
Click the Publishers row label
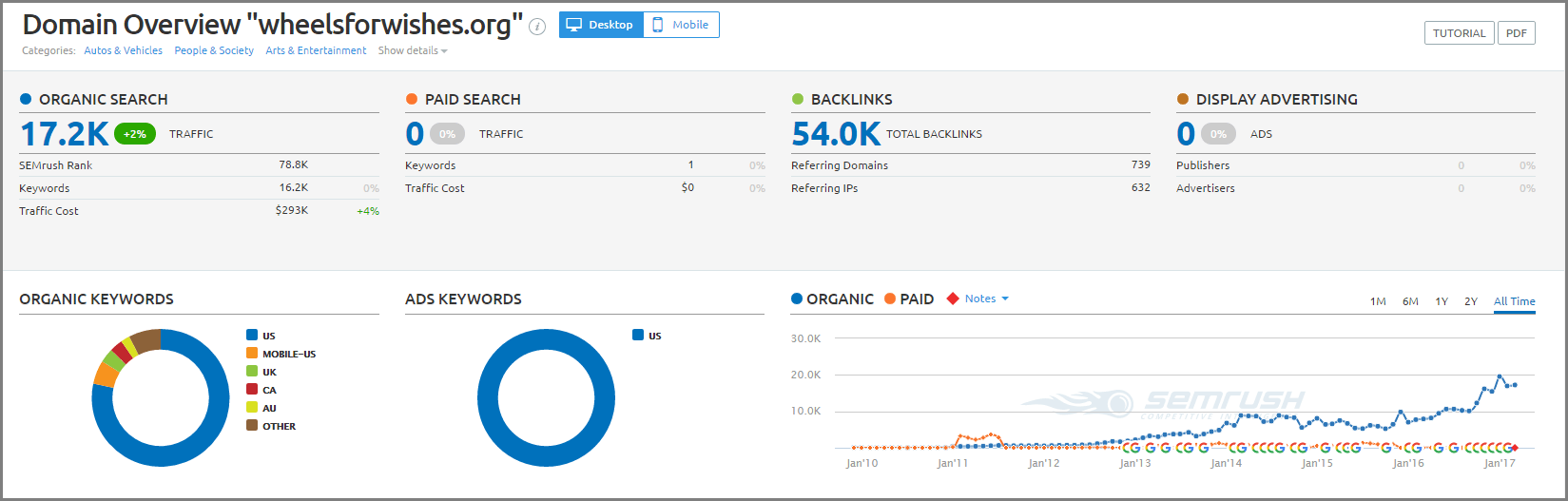(1203, 165)
